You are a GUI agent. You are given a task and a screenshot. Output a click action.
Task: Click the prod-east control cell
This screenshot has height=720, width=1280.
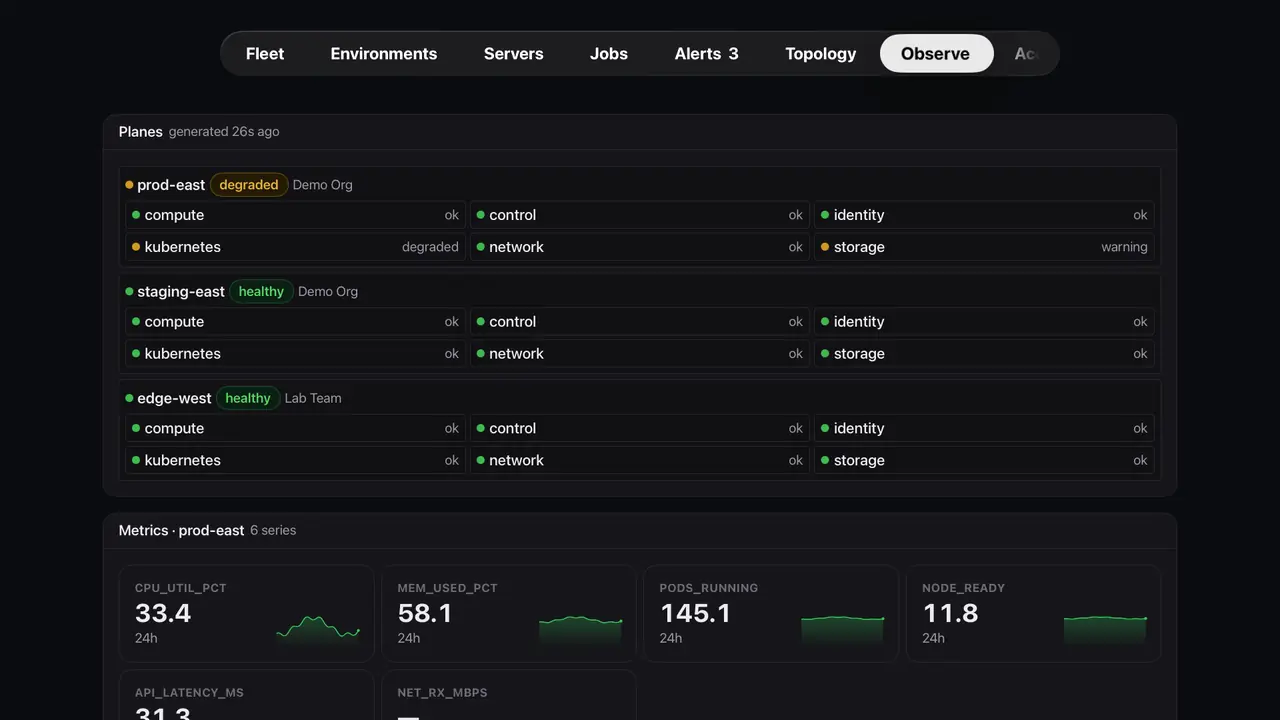coord(640,215)
